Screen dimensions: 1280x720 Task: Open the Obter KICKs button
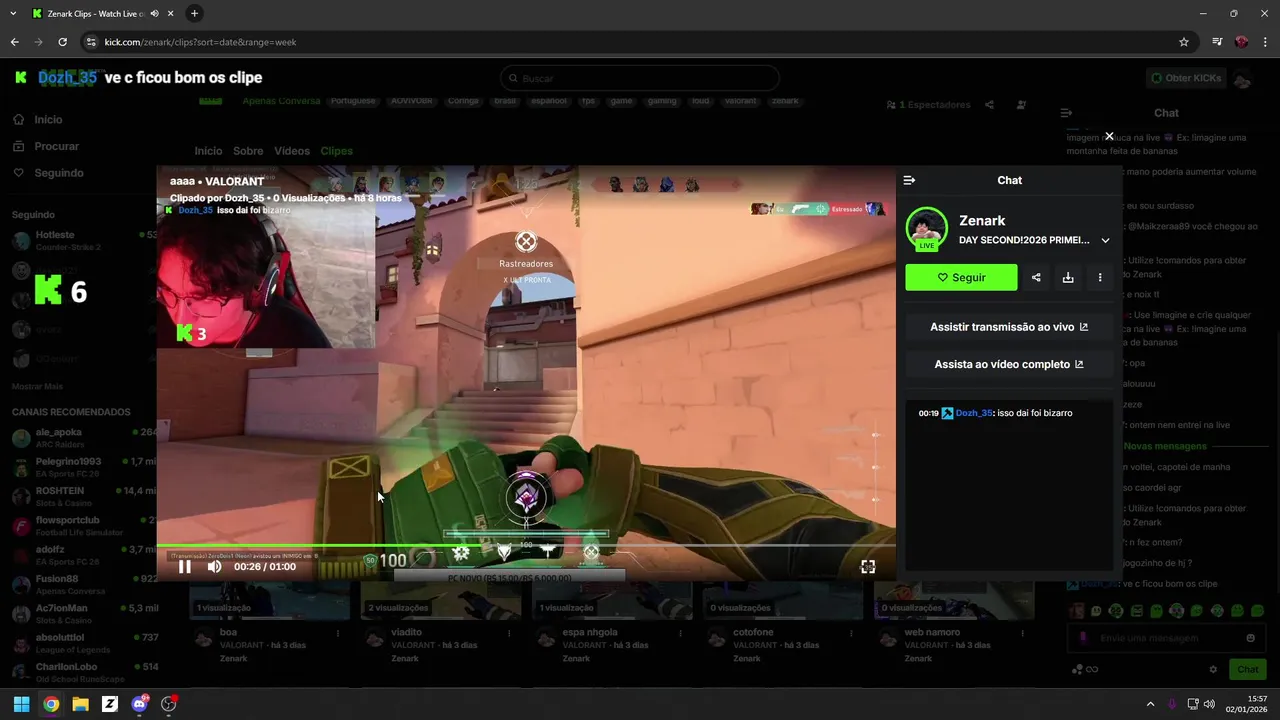point(1185,78)
